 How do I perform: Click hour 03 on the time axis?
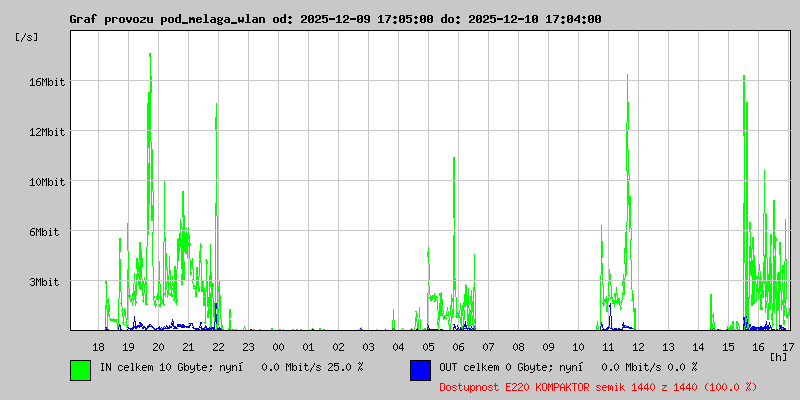point(368,346)
